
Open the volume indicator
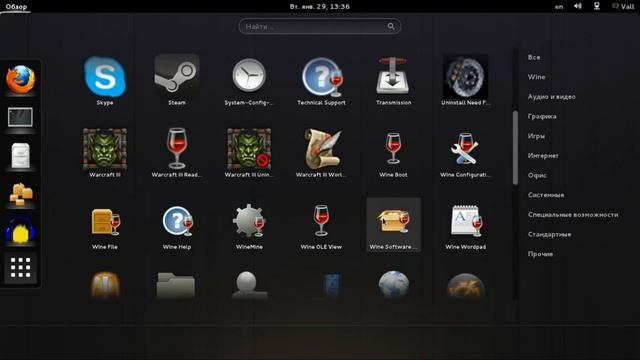tap(578, 6)
